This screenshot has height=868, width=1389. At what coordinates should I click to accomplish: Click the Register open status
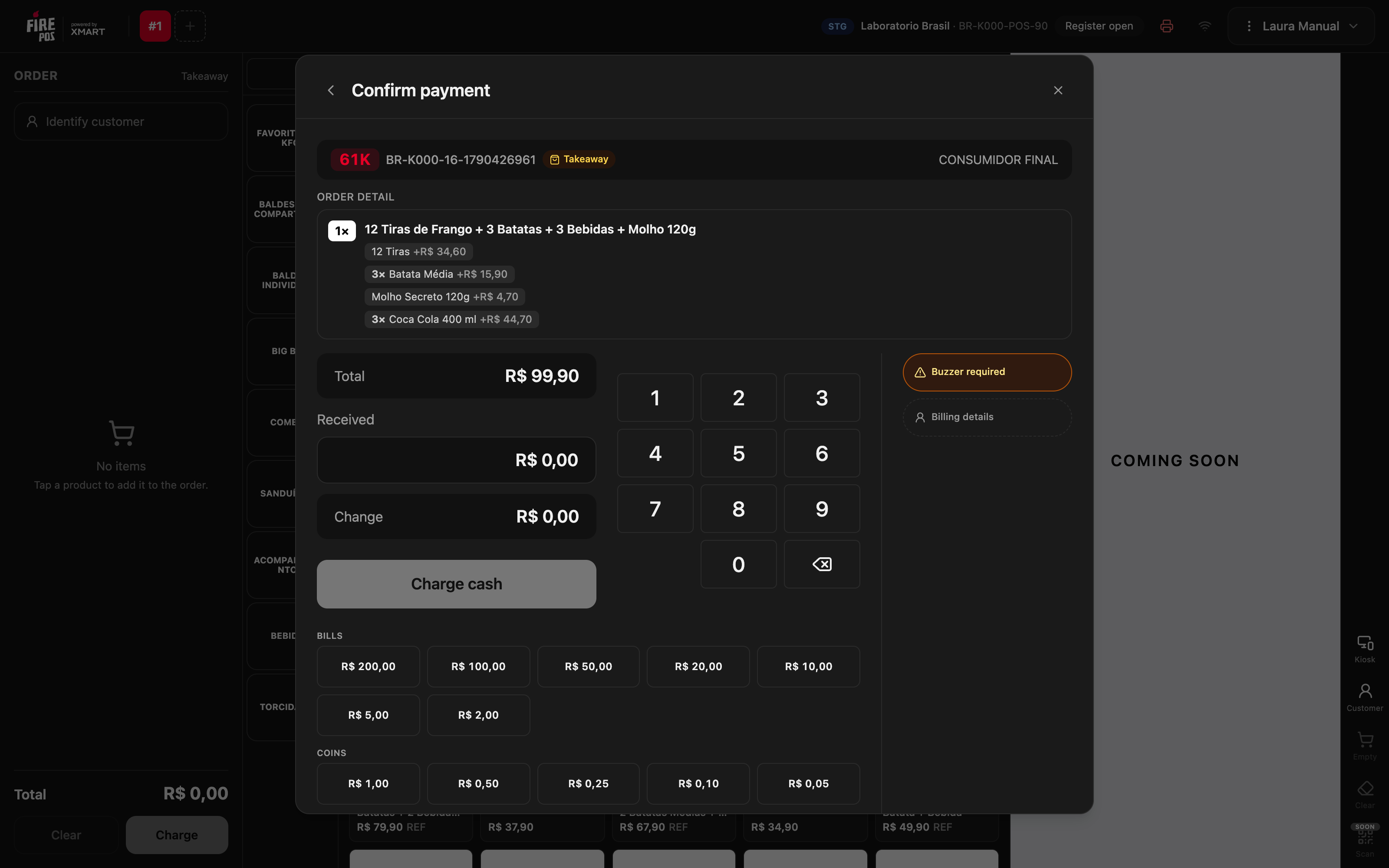pyautogui.click(x=1099, y=26)
